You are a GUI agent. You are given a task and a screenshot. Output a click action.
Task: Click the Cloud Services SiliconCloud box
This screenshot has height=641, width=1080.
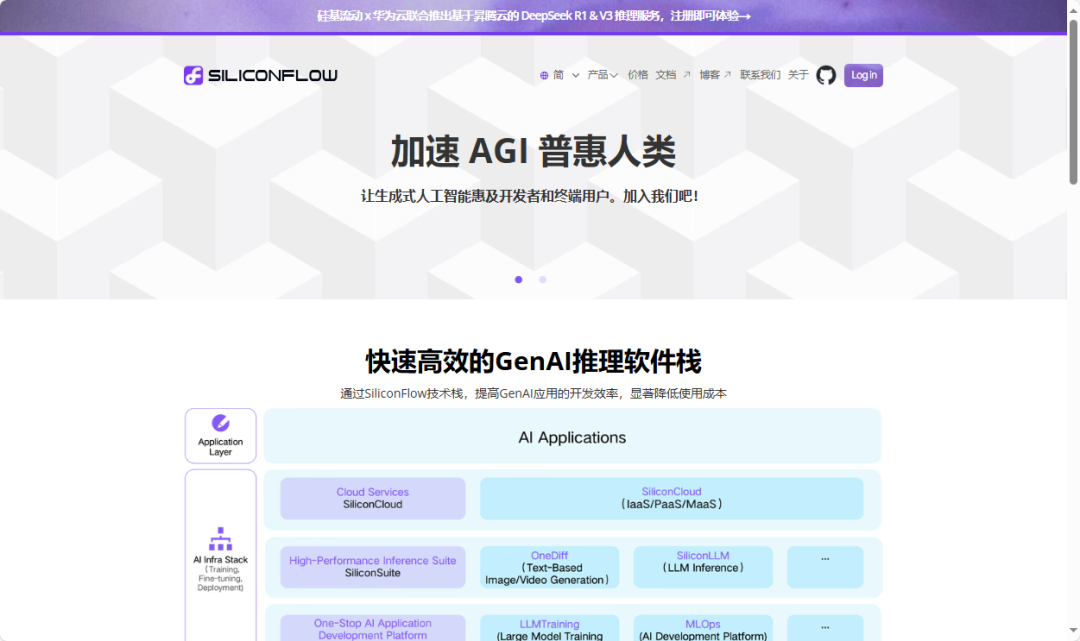[373, 498]
